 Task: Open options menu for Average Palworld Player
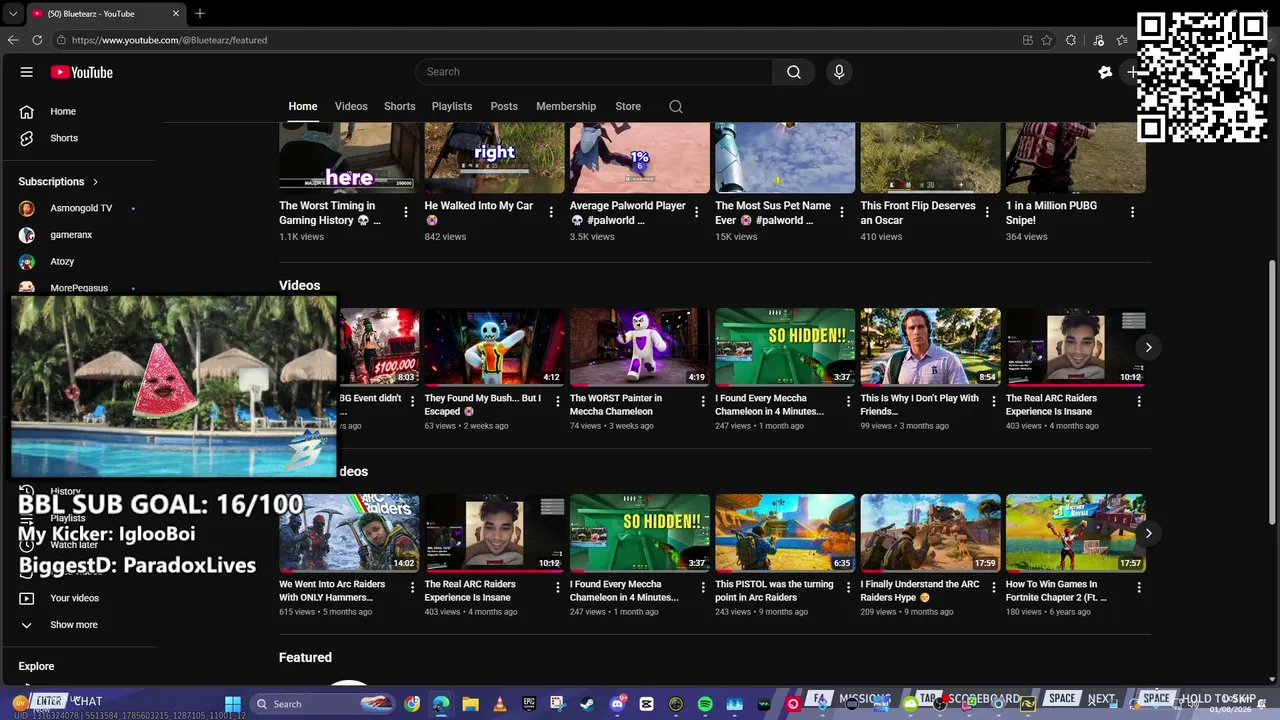click(696, 212)
